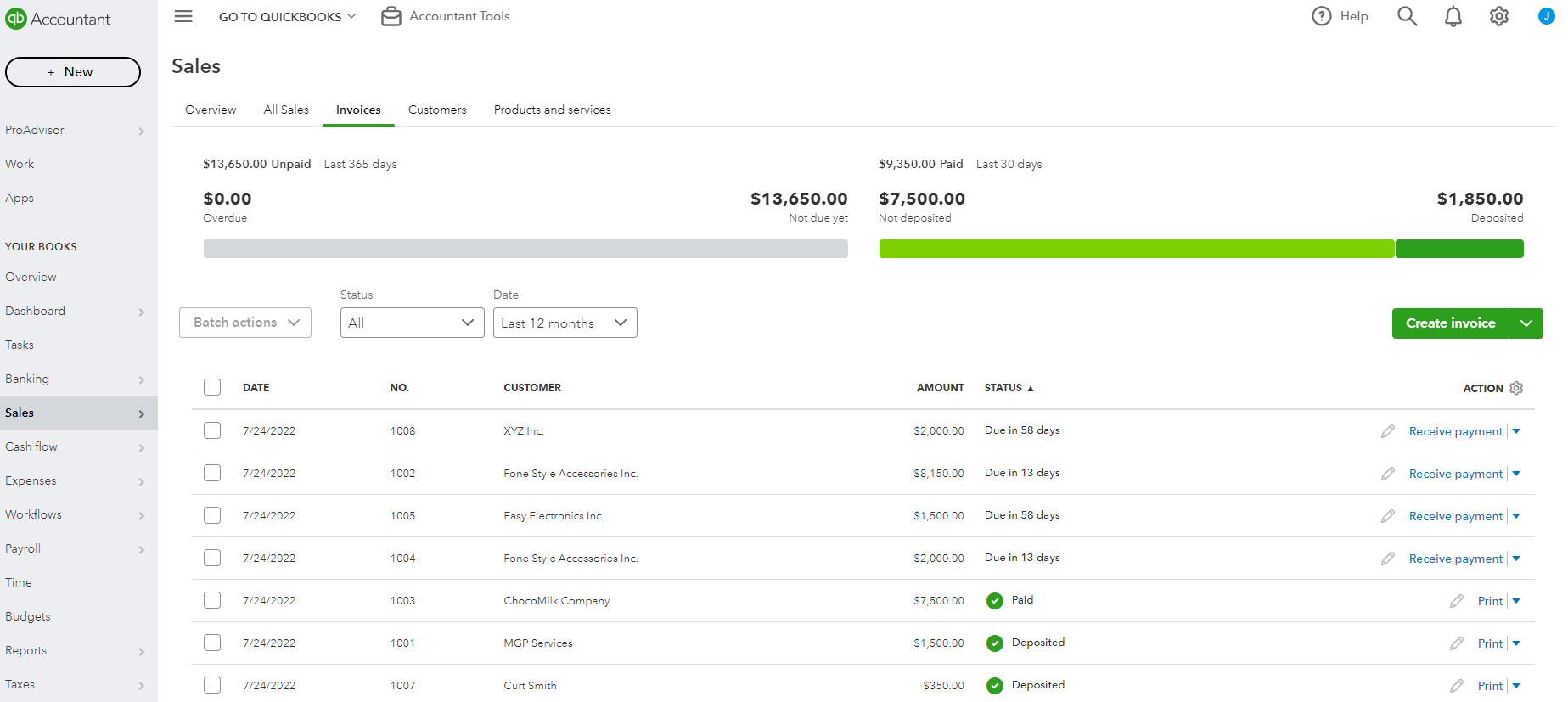Image resolution: width=1568 pixels, height=702 pixels.
Task: Click the Help question mark icon
Action: click(x=1321, y=16)
